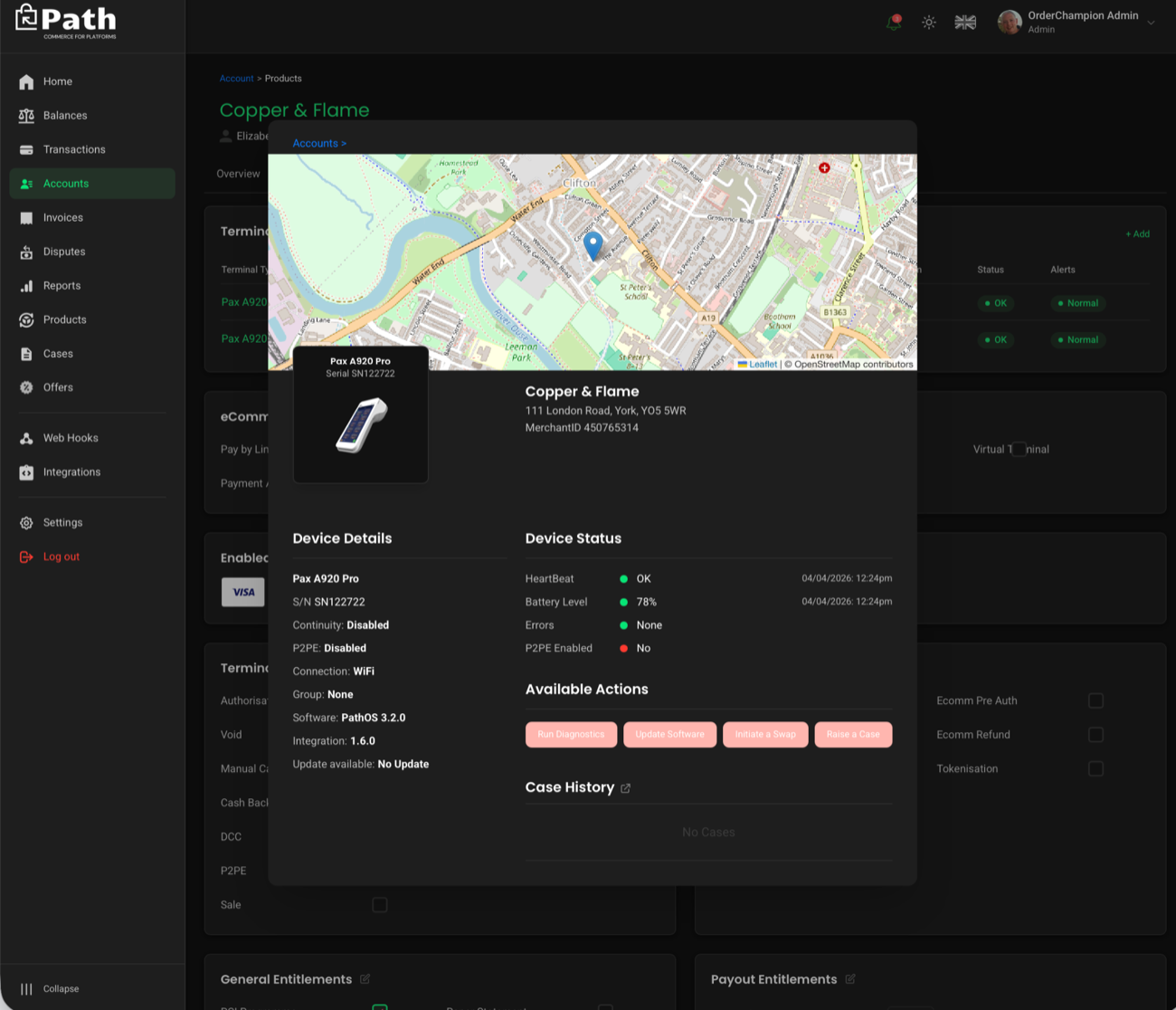
Task: Click the OrderChampion Admin avatar photo
Action: pyautogui.click(x=1010, y=22)
